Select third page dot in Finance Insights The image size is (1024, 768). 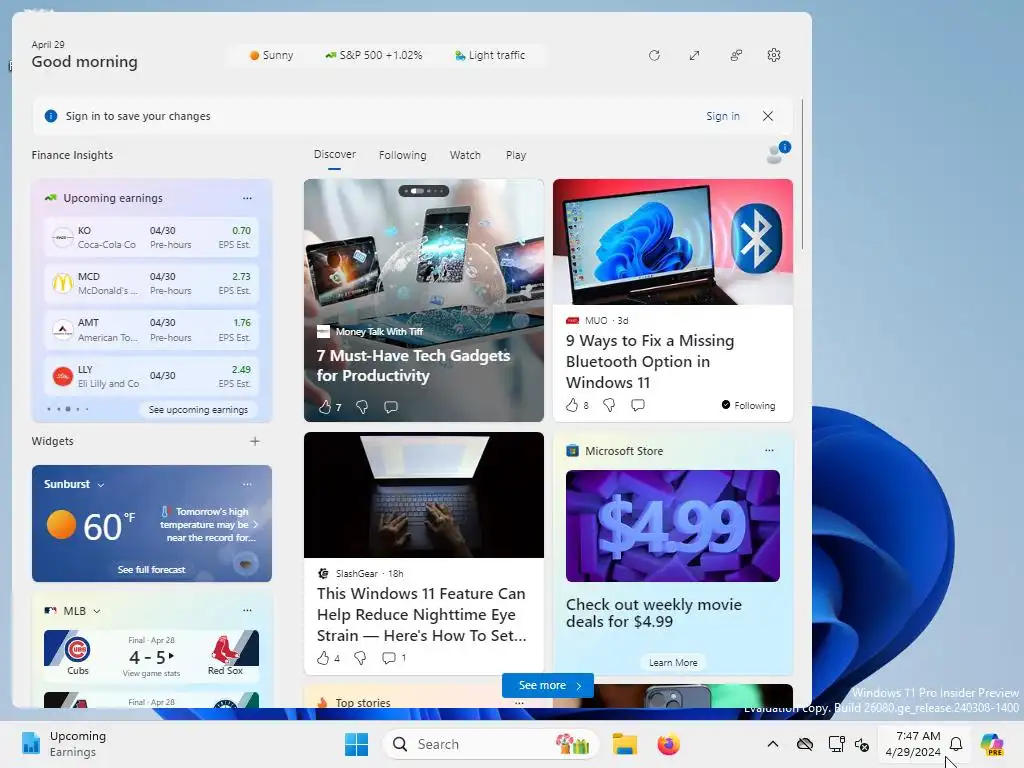click(68, 409)
